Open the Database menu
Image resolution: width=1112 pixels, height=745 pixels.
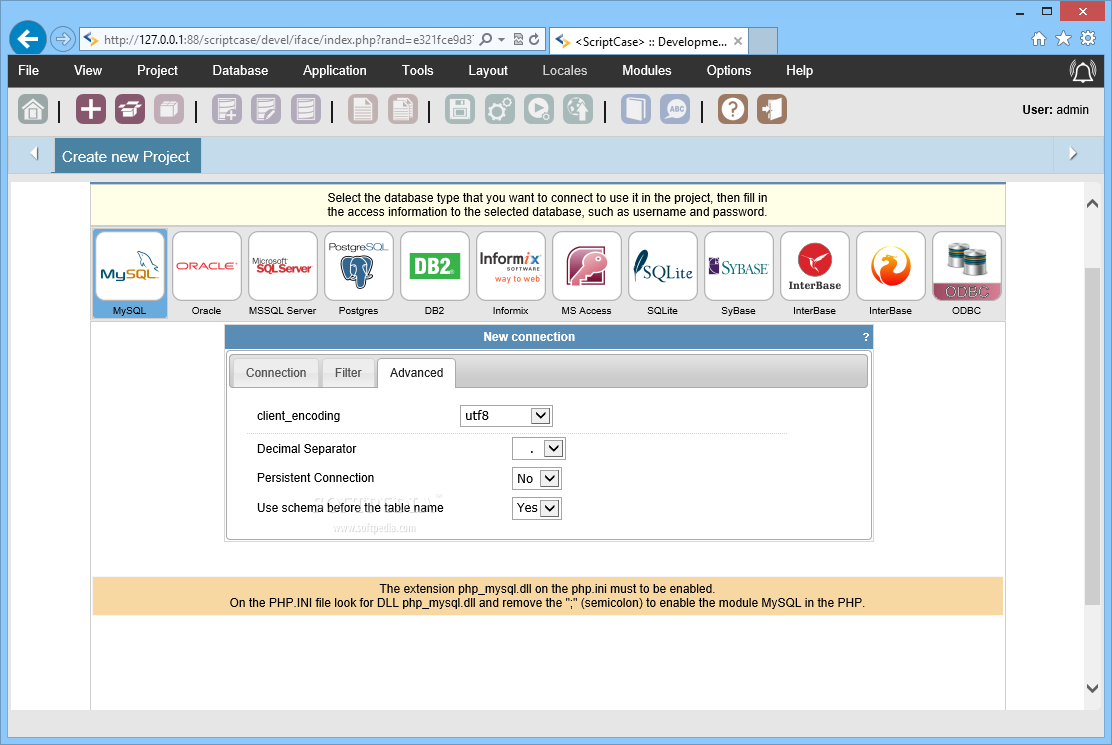pyautogui.click(x=240, y=71)
